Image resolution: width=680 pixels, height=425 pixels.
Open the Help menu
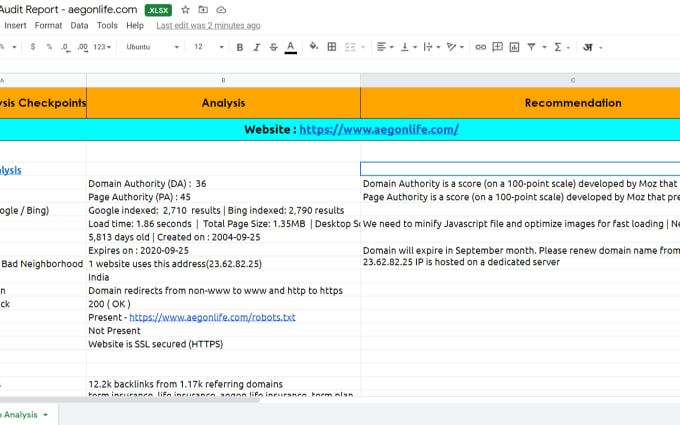click(135, 26)
